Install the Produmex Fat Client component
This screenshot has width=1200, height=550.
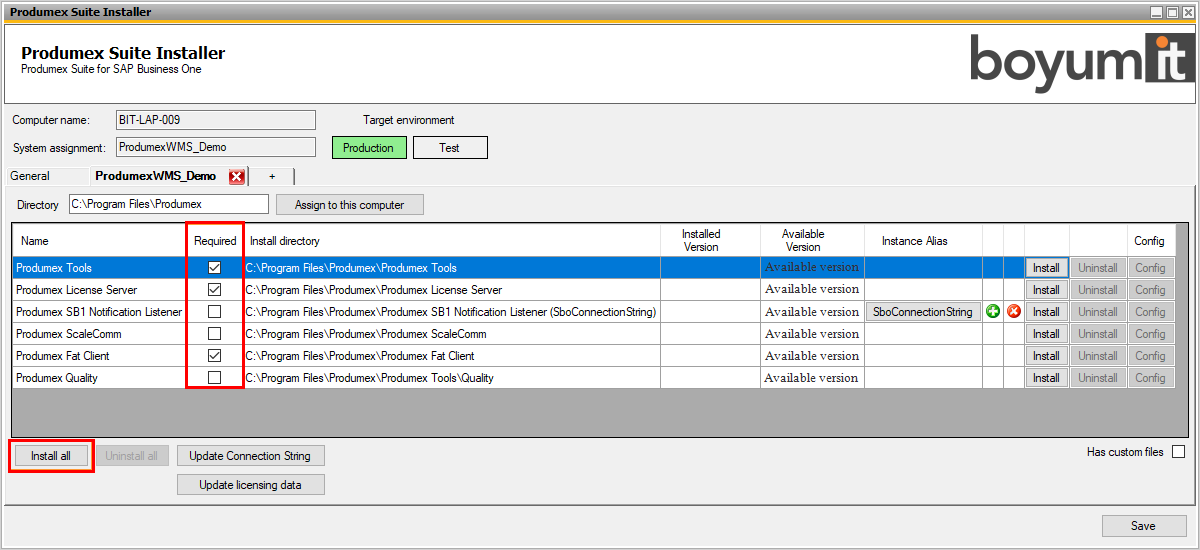(x=1046, y=356)
